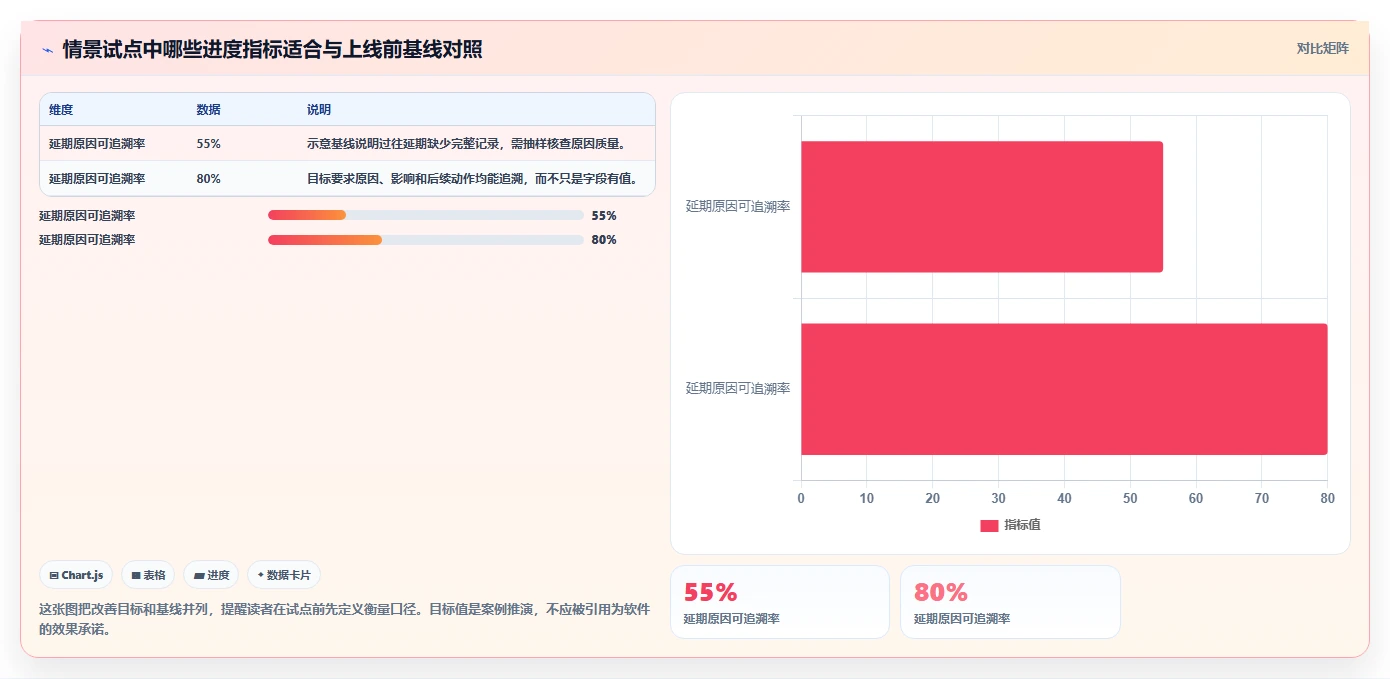Viewport: 1390px width, 679px height.
Task: Click the footer note starting 这张图把改善目标
Action: click(344, 619)
